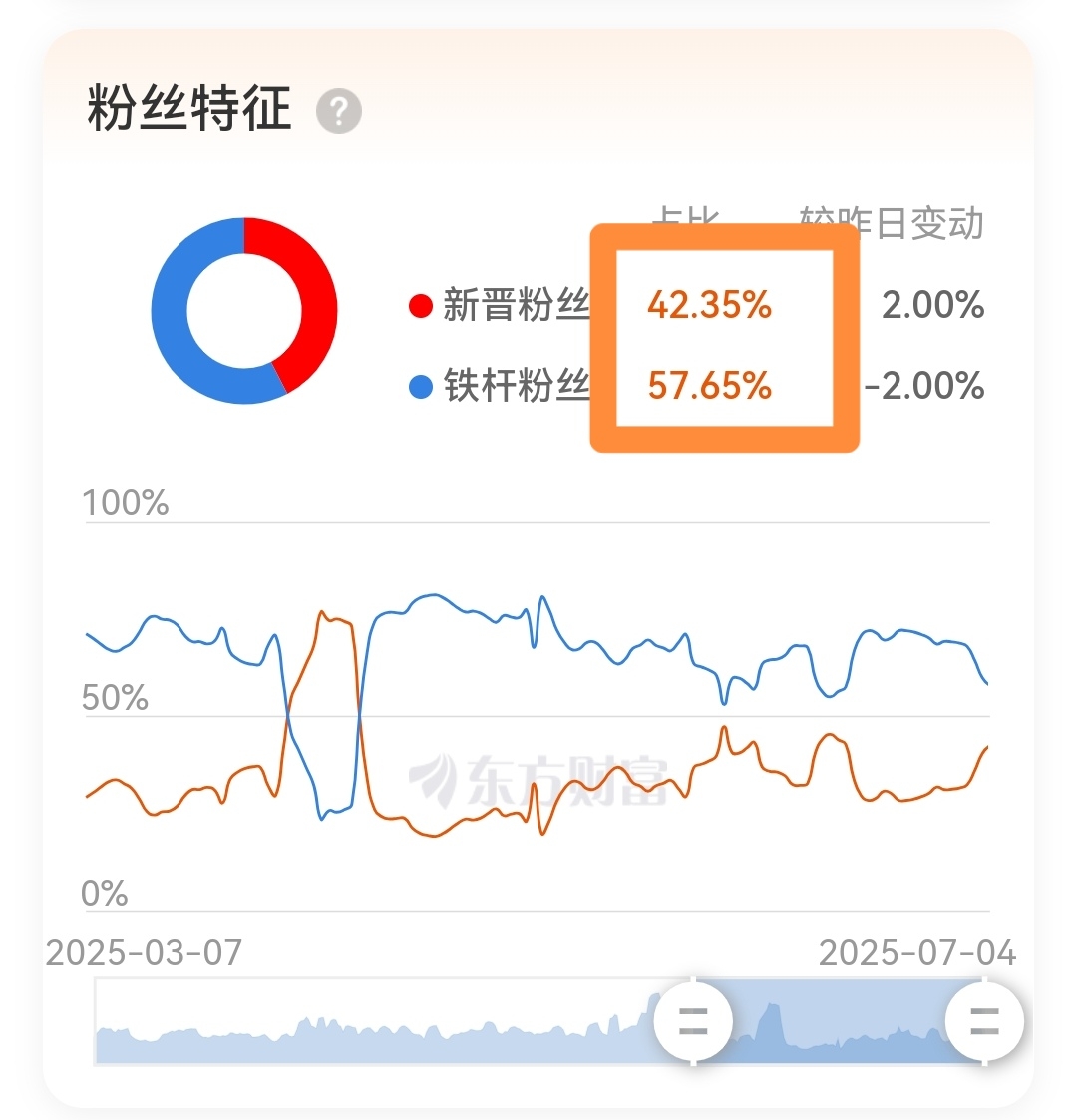
Task: Click the 57.65% share value
Action: pos(710,386)
